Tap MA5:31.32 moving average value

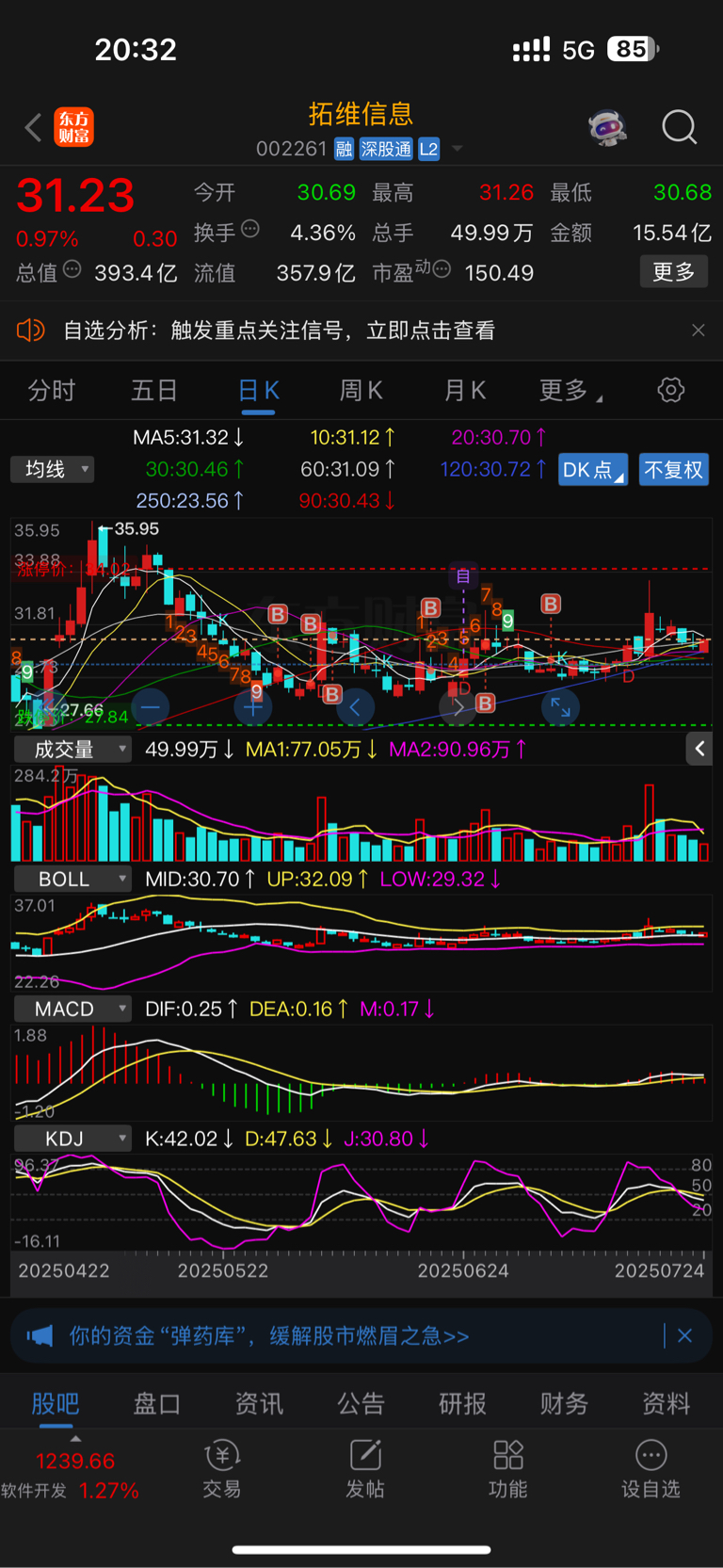click(189, 438)
